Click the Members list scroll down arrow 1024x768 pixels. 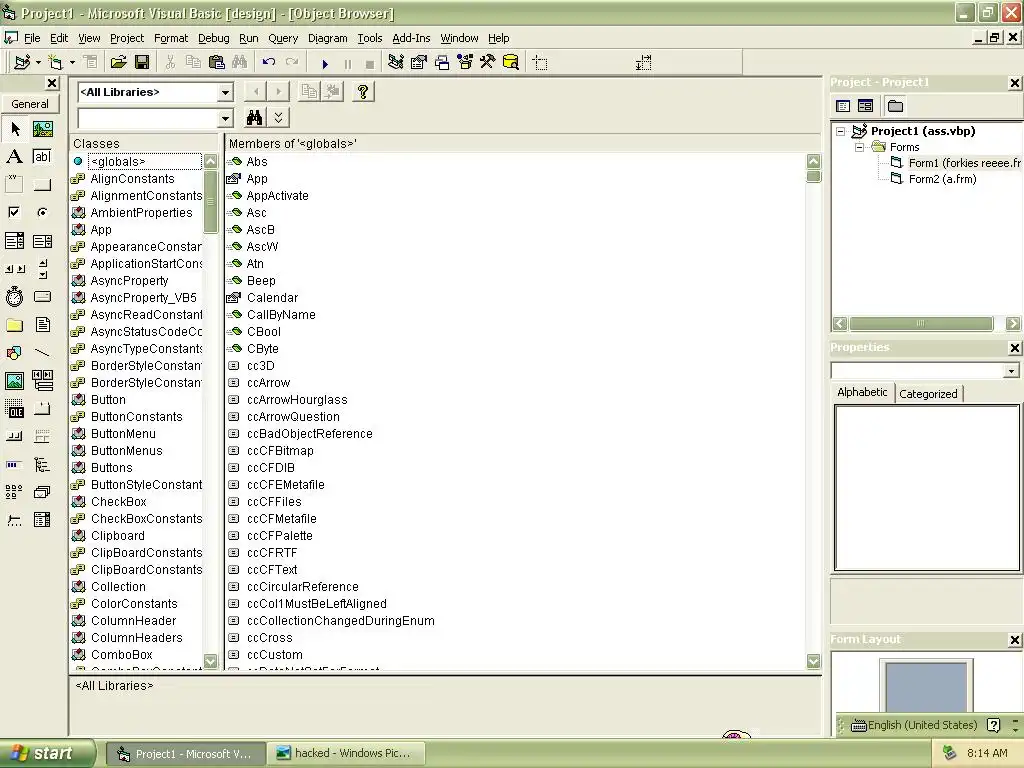tap(813, 661)
